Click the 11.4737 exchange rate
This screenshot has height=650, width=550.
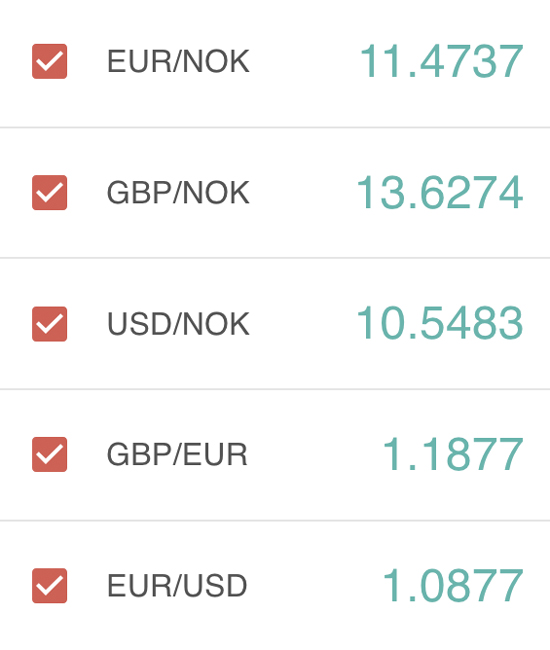tap(441, 61)
